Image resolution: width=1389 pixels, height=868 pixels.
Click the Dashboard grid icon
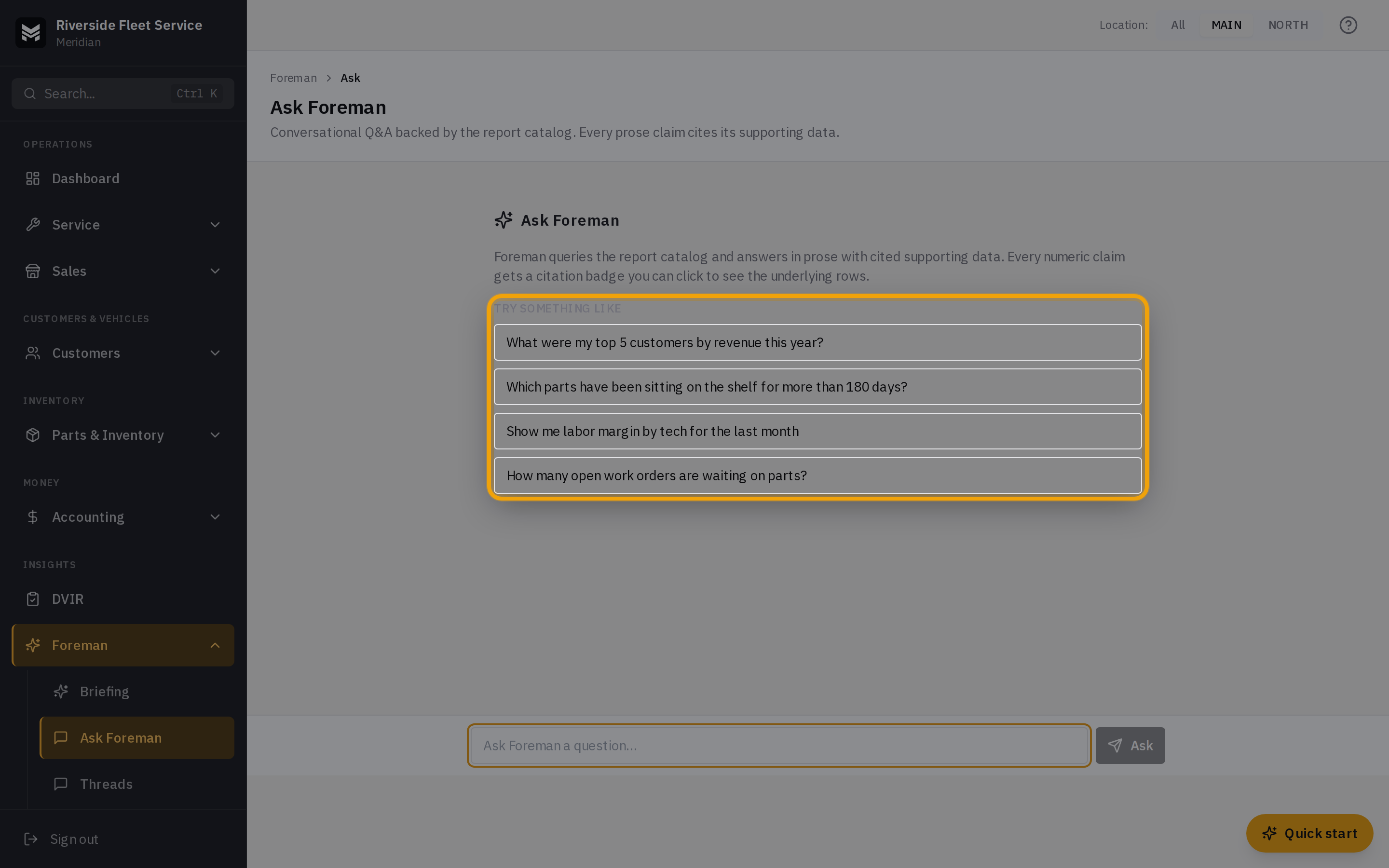click(x=33, y=178)
